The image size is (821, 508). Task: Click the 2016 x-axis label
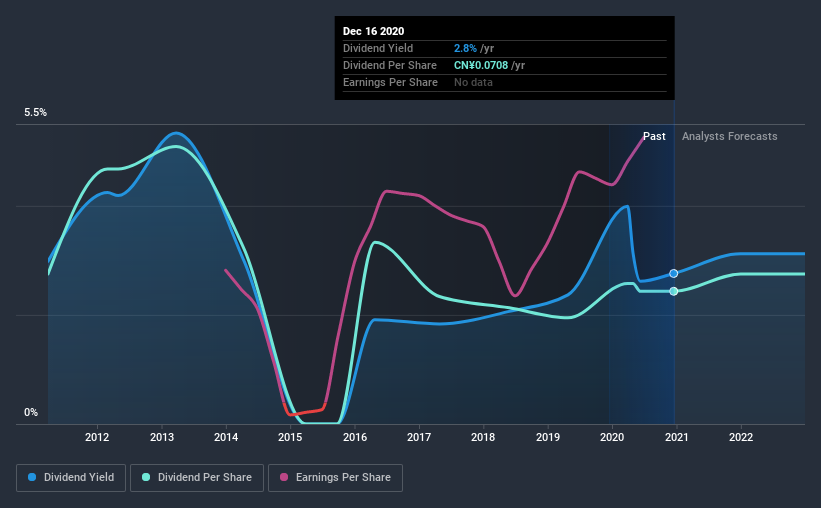pyautogui.click(x=355, y=437)
